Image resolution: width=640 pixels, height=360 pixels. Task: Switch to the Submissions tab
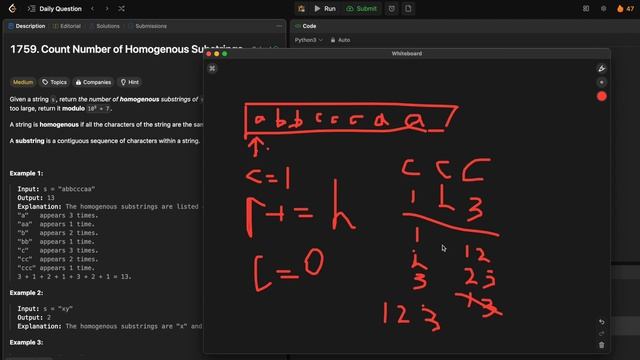(147, 26)
